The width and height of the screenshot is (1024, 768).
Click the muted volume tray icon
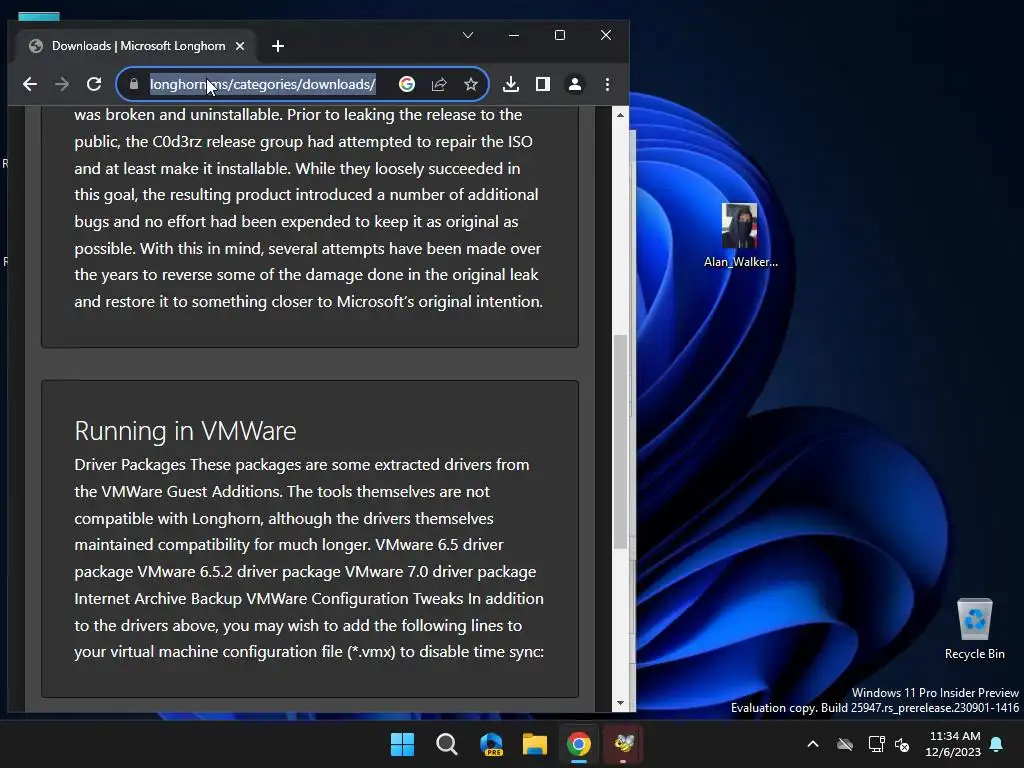click(903, 744)
